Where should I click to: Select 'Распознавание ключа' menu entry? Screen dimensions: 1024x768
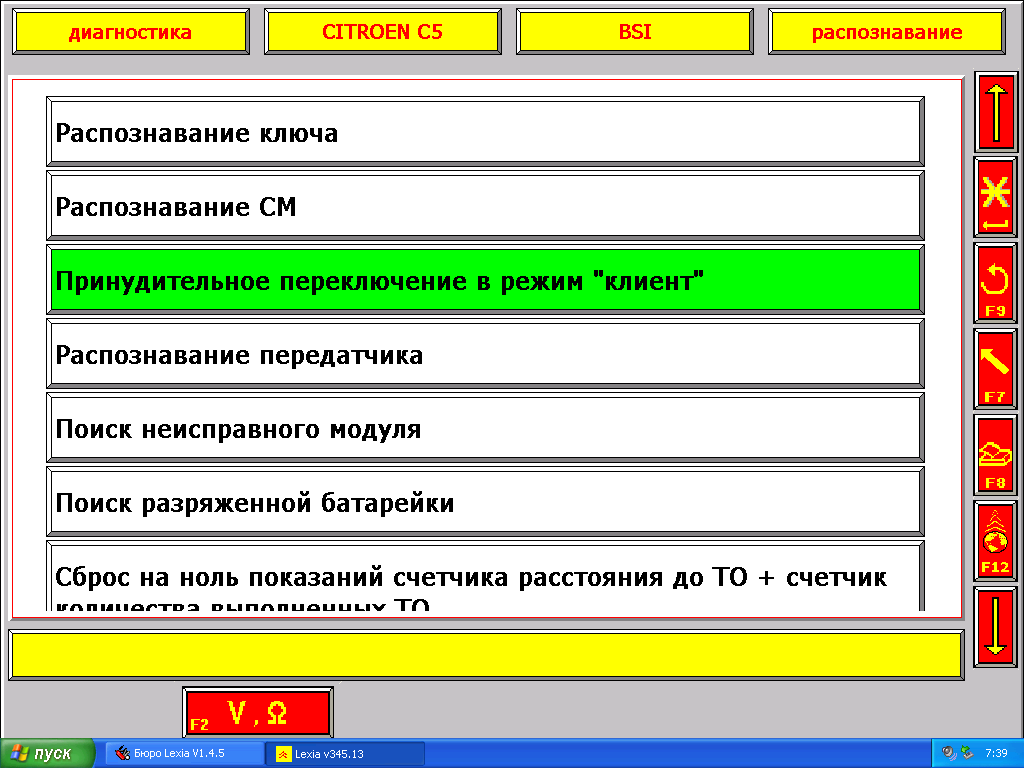point(485,133)
